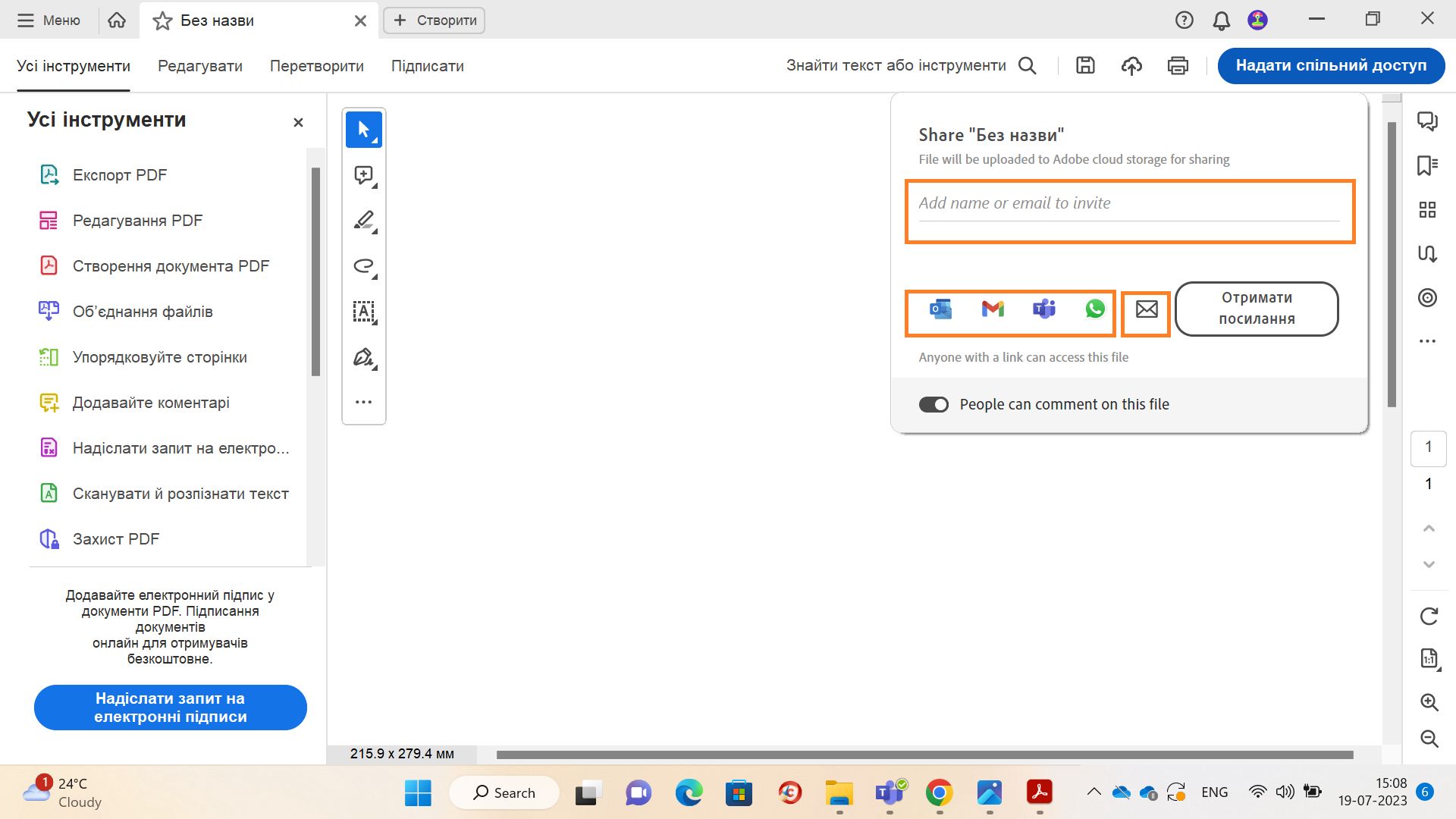Image resolution: width=1456 pixels, height=819 pixels.
Task: Click the upload to cloud icon
Action: [x=1131, y=66]
